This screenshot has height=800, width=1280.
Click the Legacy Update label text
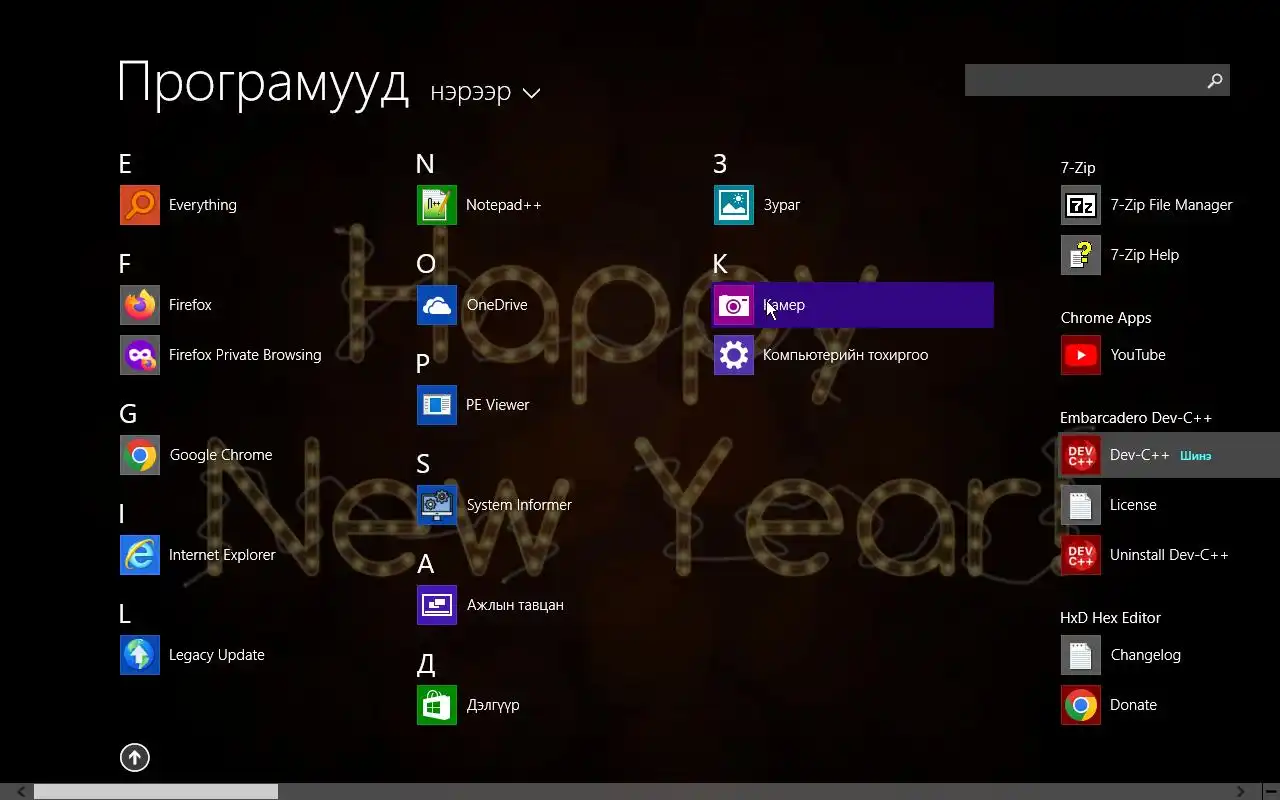point(217,655)
